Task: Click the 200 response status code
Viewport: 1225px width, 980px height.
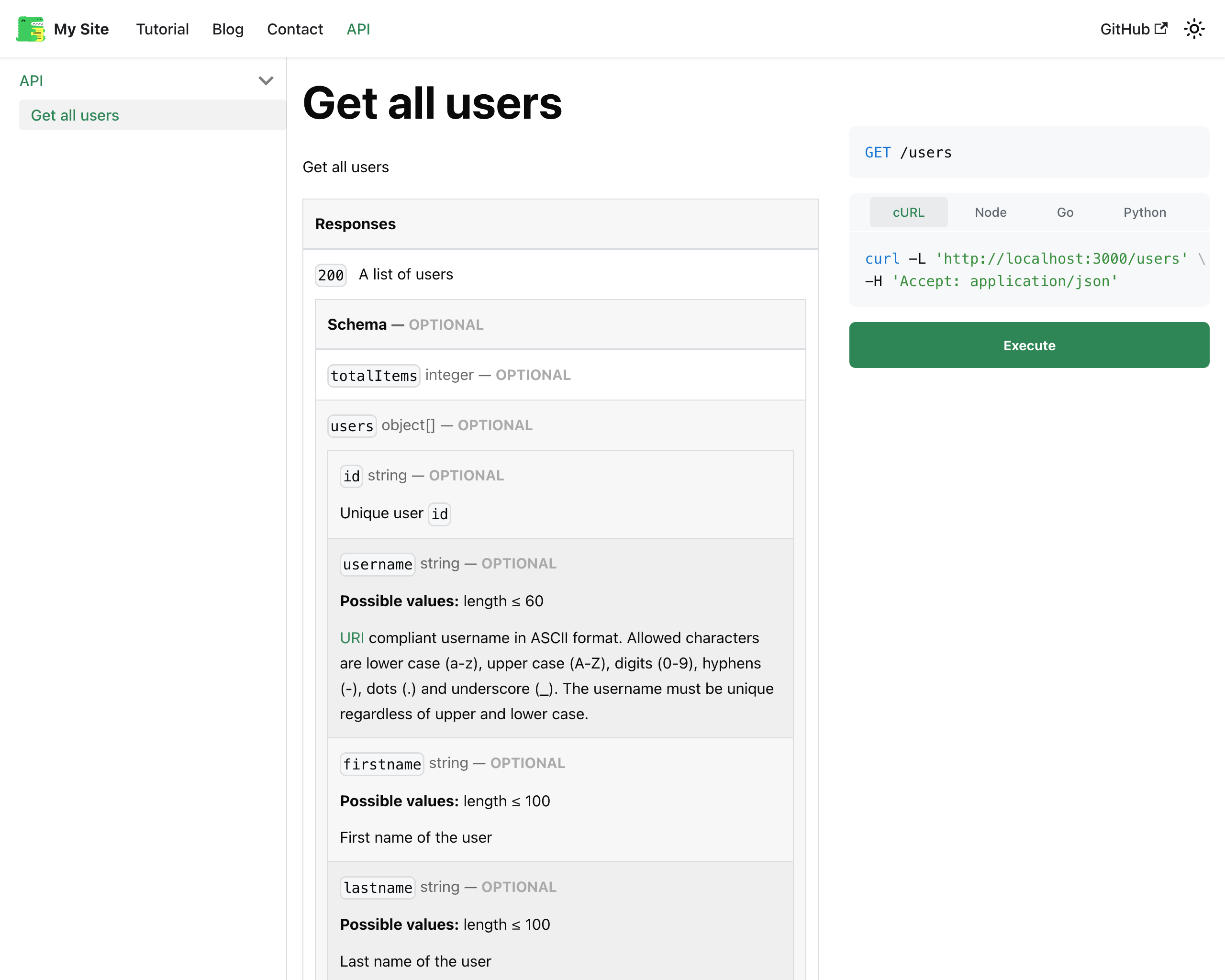Action: (331, 276)
